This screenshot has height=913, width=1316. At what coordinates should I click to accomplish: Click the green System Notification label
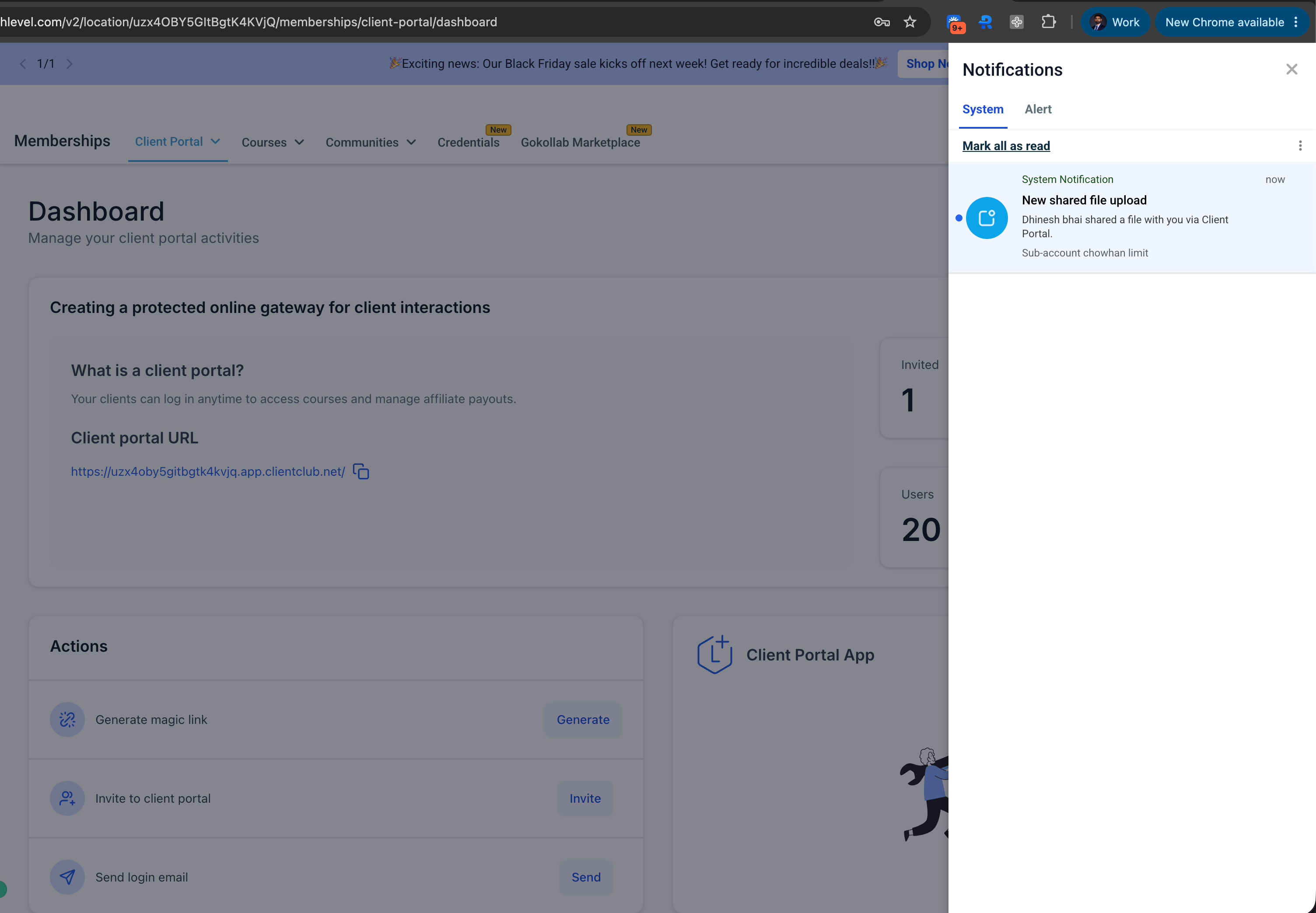tap(1067, 179)
